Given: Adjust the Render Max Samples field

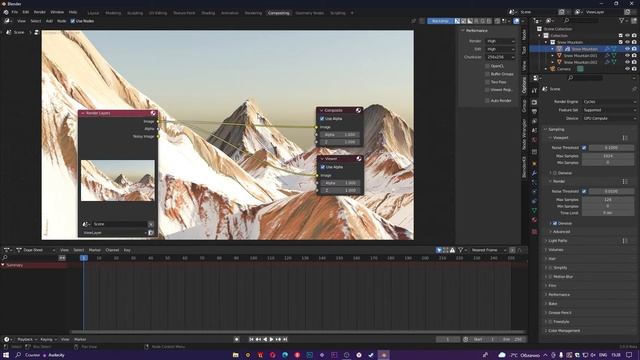Looking at the screenshot, I should (607, 200).
